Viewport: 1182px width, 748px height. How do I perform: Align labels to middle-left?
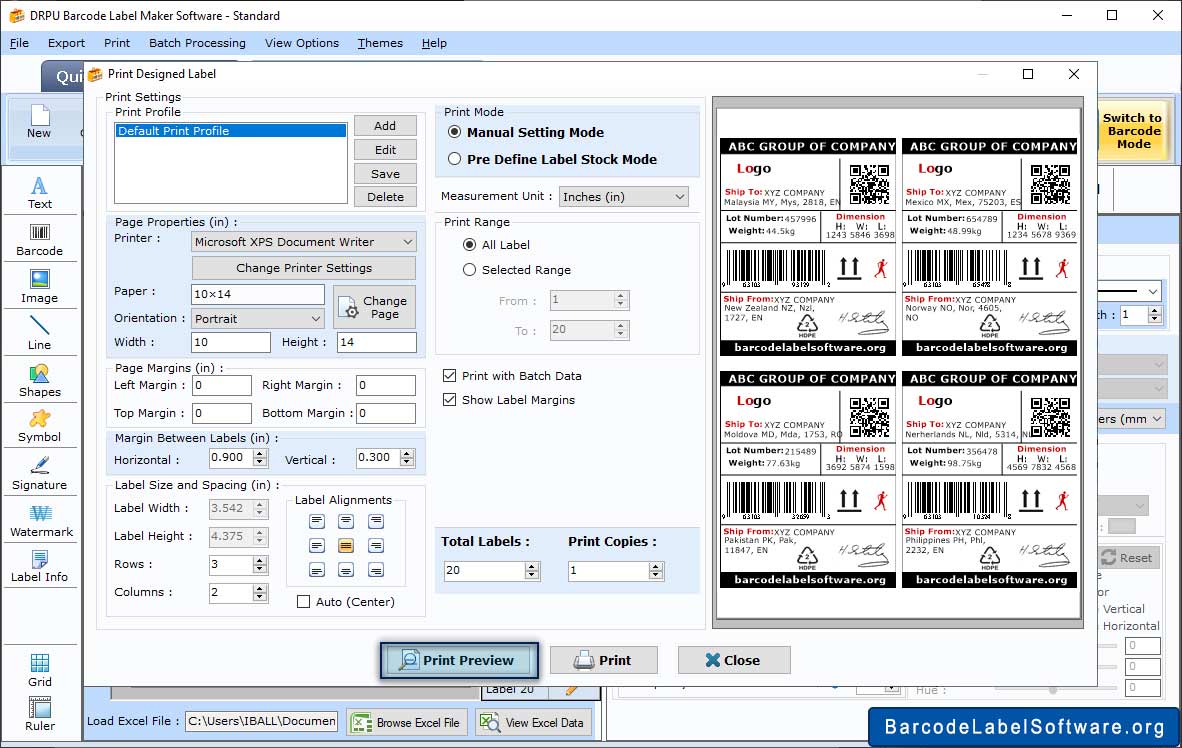coord(317,545)
